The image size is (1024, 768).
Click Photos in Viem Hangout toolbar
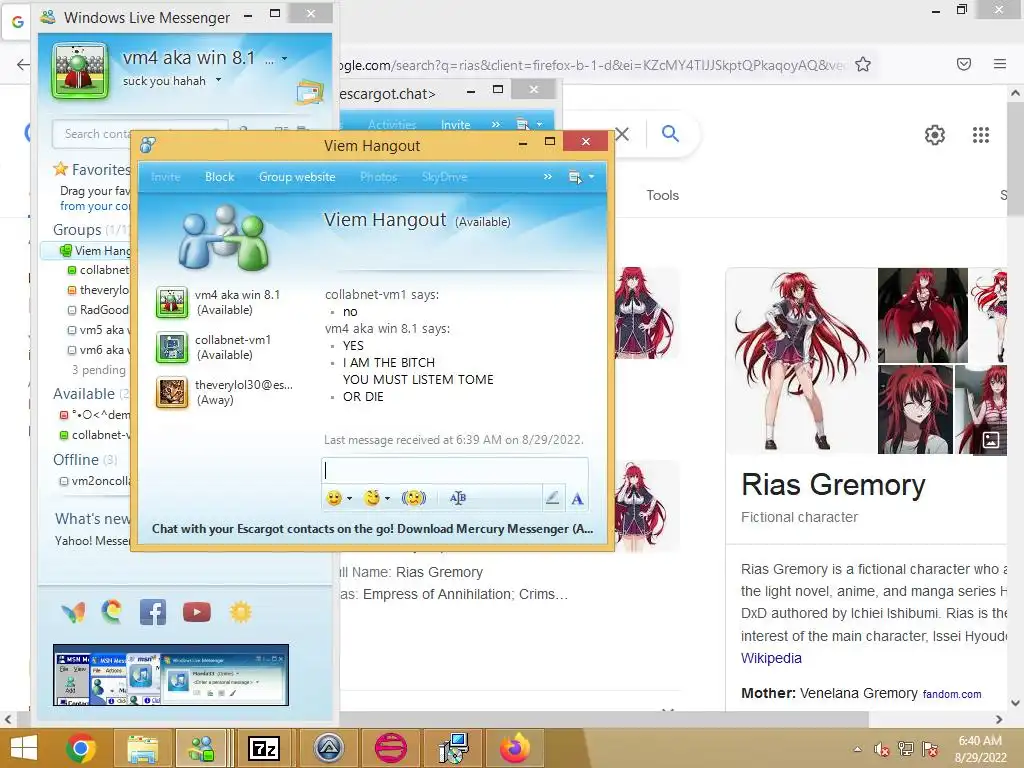pyautogui.click(x=378, y=177)
